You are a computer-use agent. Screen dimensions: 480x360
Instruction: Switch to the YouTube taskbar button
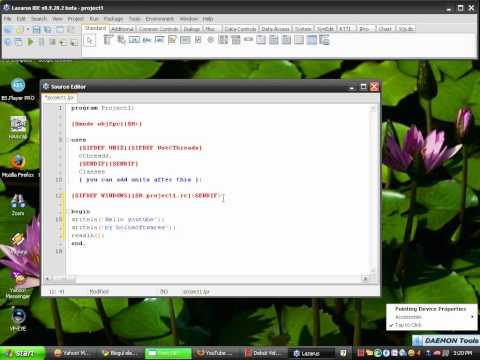(216, 353)
